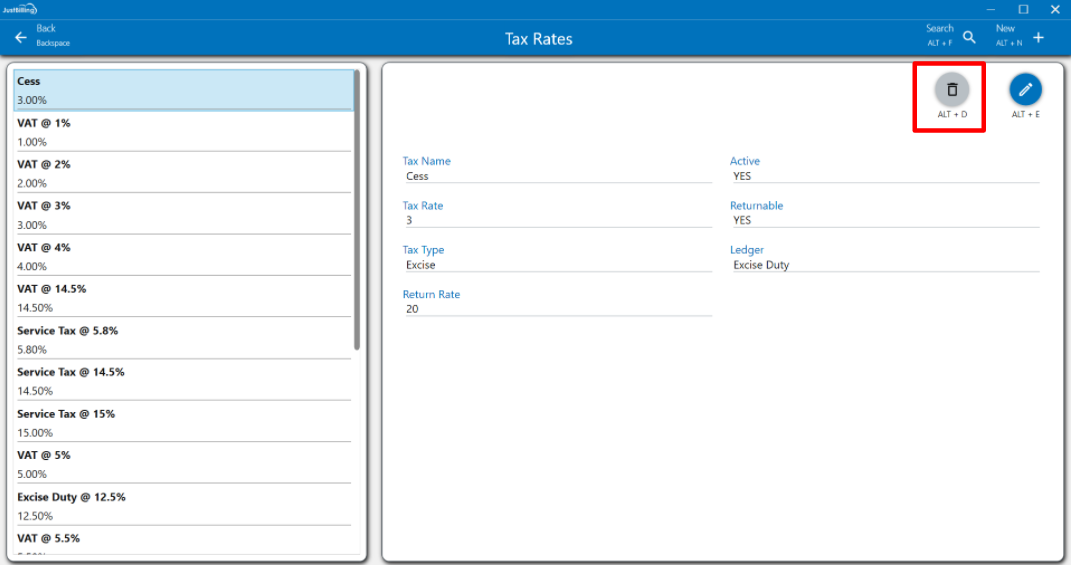Click the tax list vertical scrollbar
The height and width of the screenshot is (567, 1072).
coord(357,210)
